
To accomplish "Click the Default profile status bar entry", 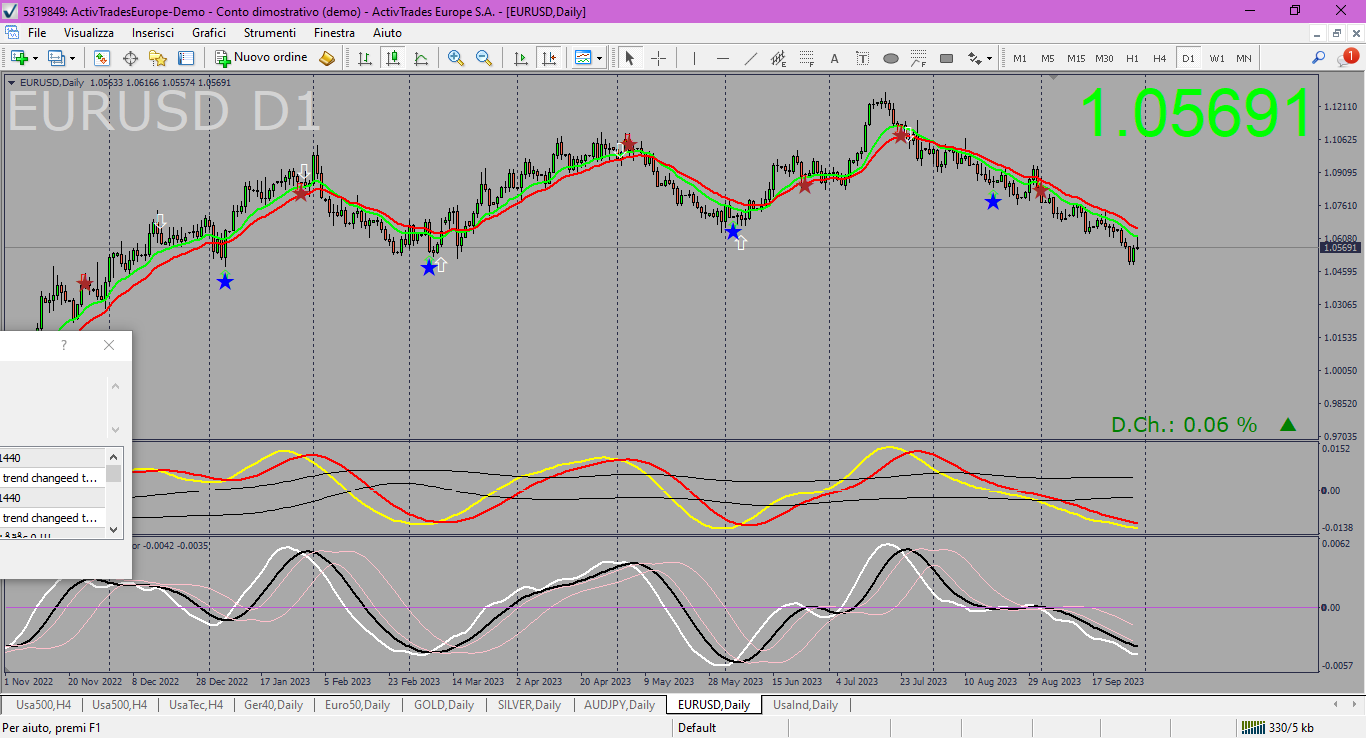I will (697, 728).
